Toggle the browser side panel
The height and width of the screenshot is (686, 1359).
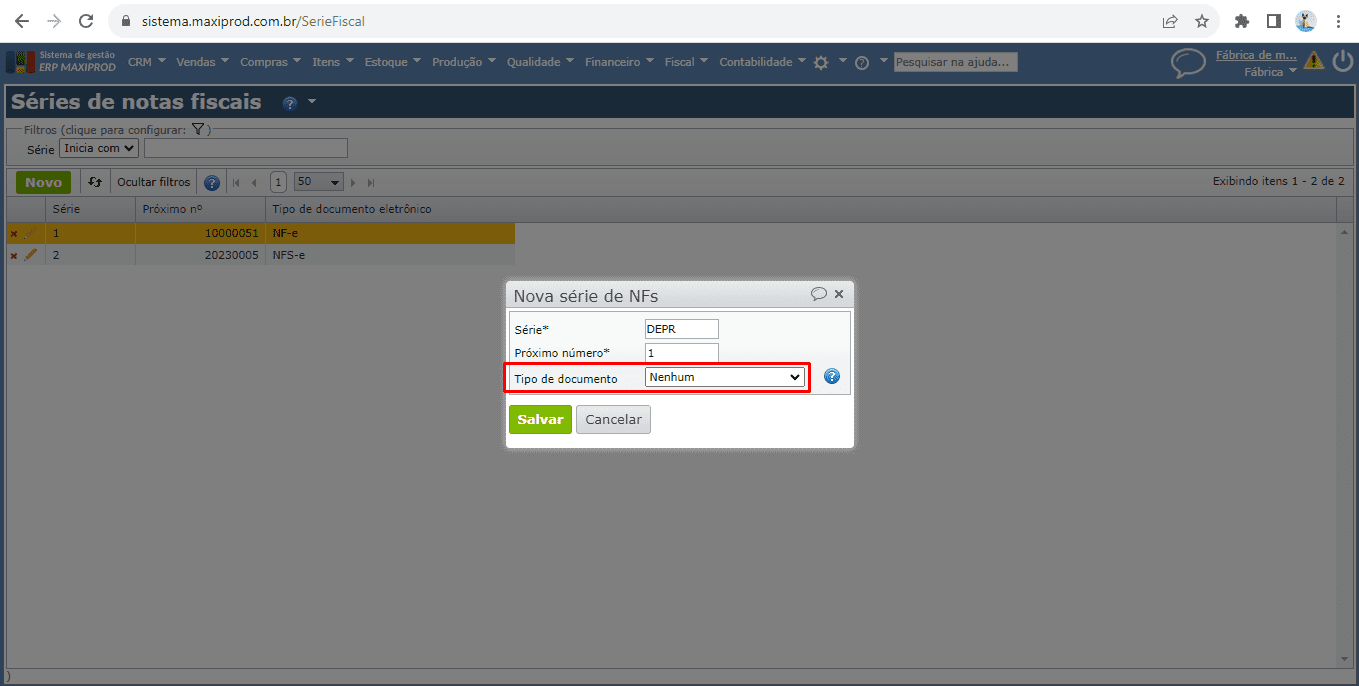pos(1274,21)
